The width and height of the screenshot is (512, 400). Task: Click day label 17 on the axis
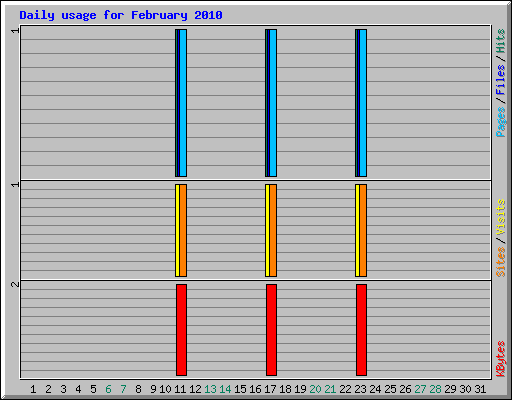tap(270, 389)
